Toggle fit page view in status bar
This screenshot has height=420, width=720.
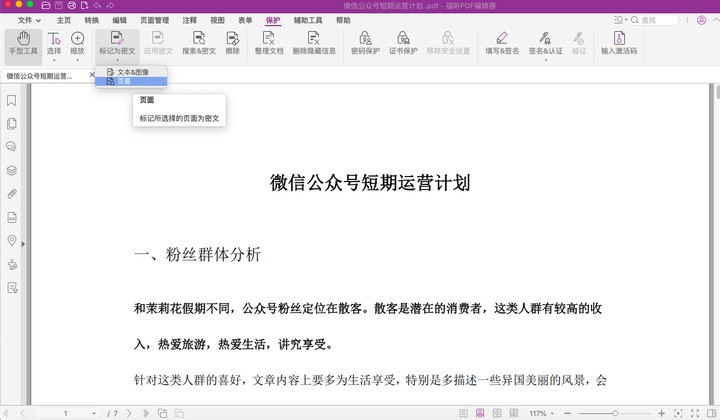tap(678, 413)
